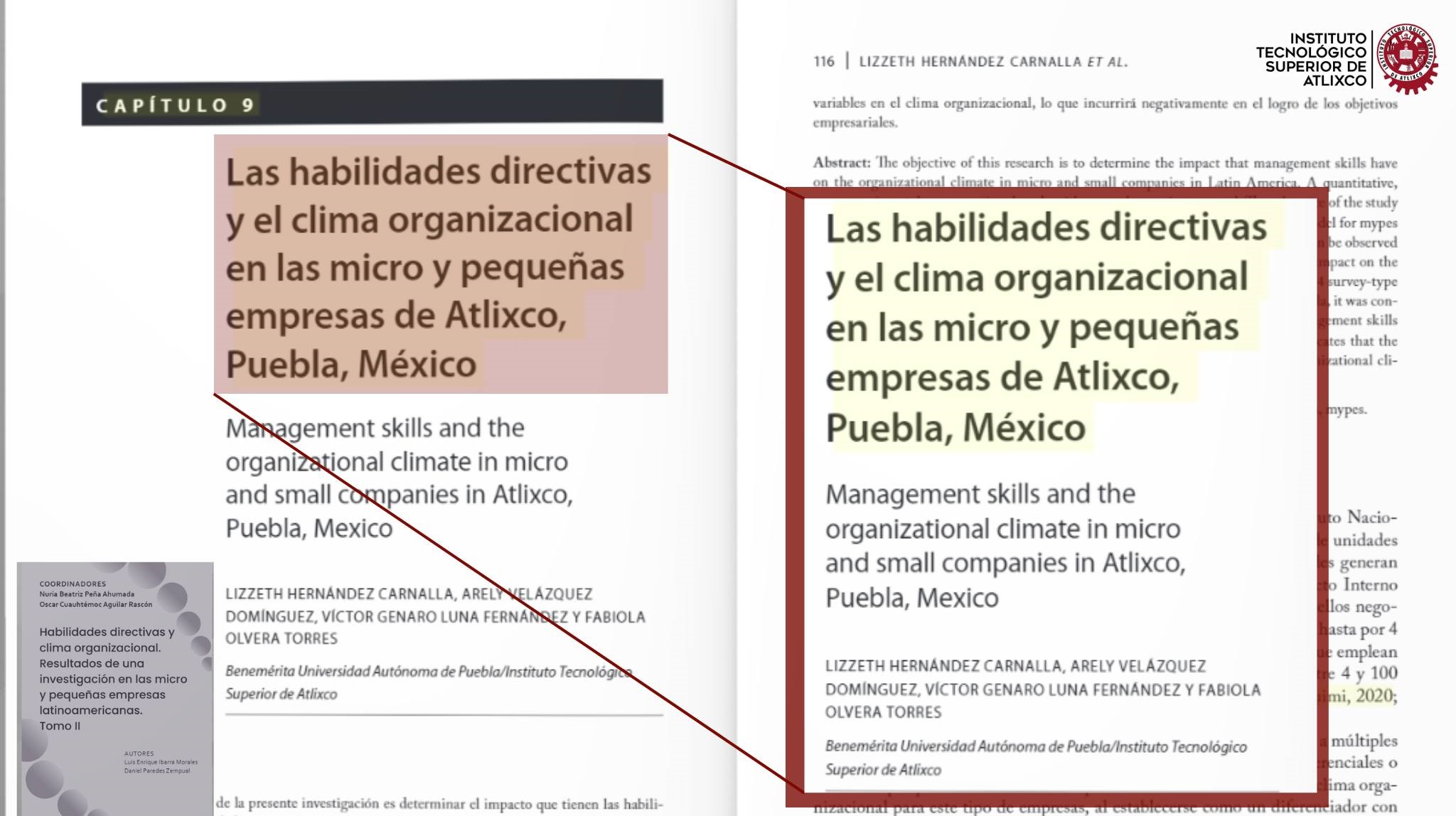Click the 'INSTITUTO TECNOLÓGICO SUPERIOR DE ATLIXCO' text
Screen dimensions: 1456x816
tap(1312, 60)
